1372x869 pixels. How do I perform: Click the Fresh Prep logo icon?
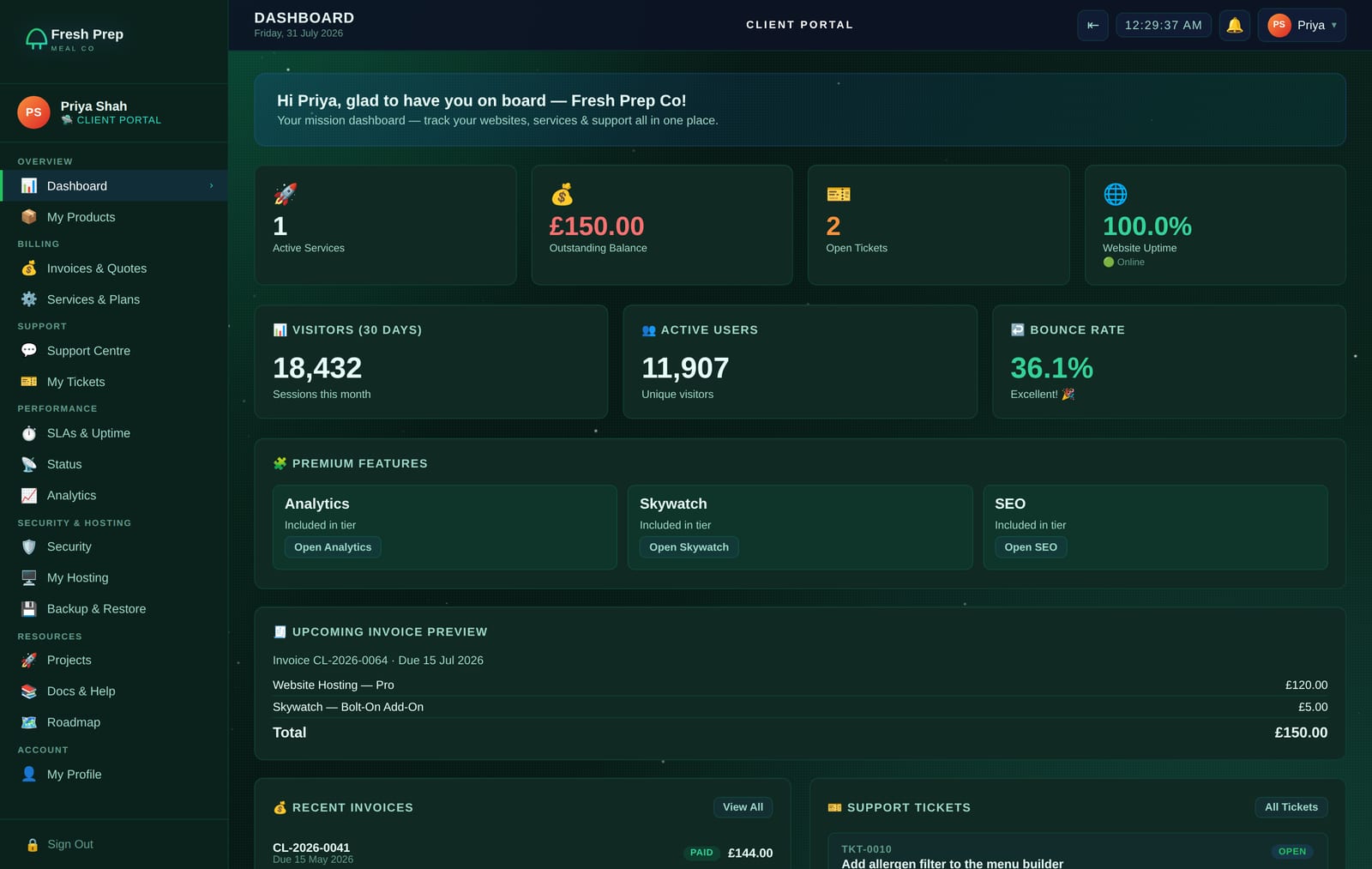[x=36, y=39]
